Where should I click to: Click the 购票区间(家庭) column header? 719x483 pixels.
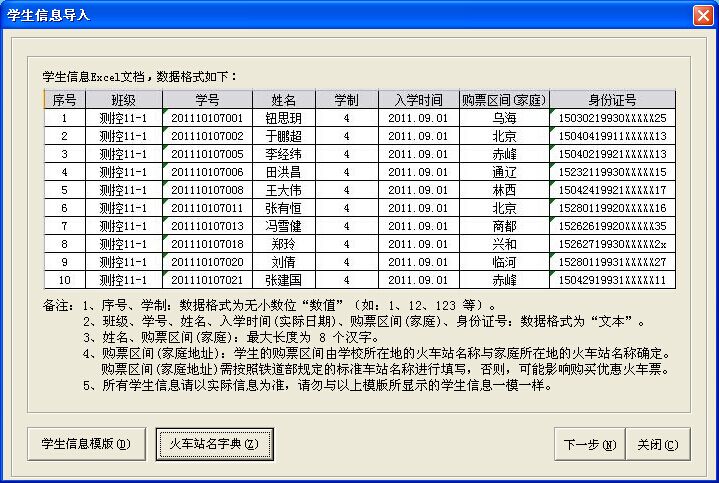click(x=504, y=100)
